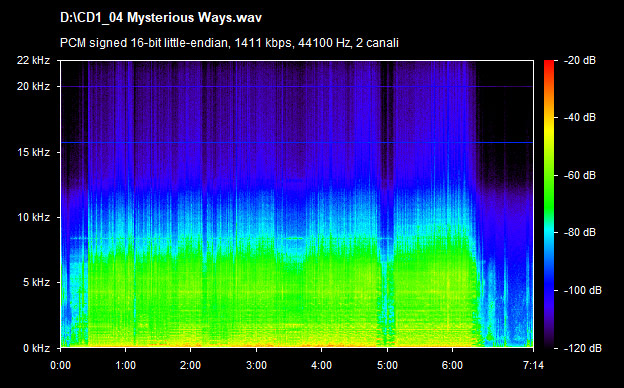624x388 pixels.
Task: Click the 5:00 time axis marker
Action: (387, 365)
